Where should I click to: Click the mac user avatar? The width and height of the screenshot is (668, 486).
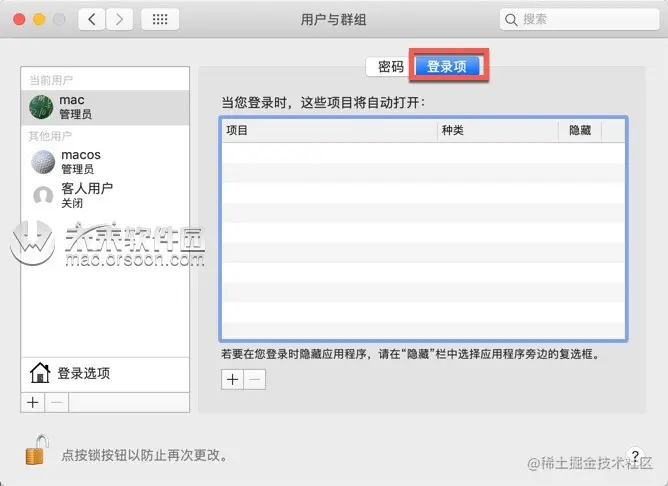click(41, 107)
